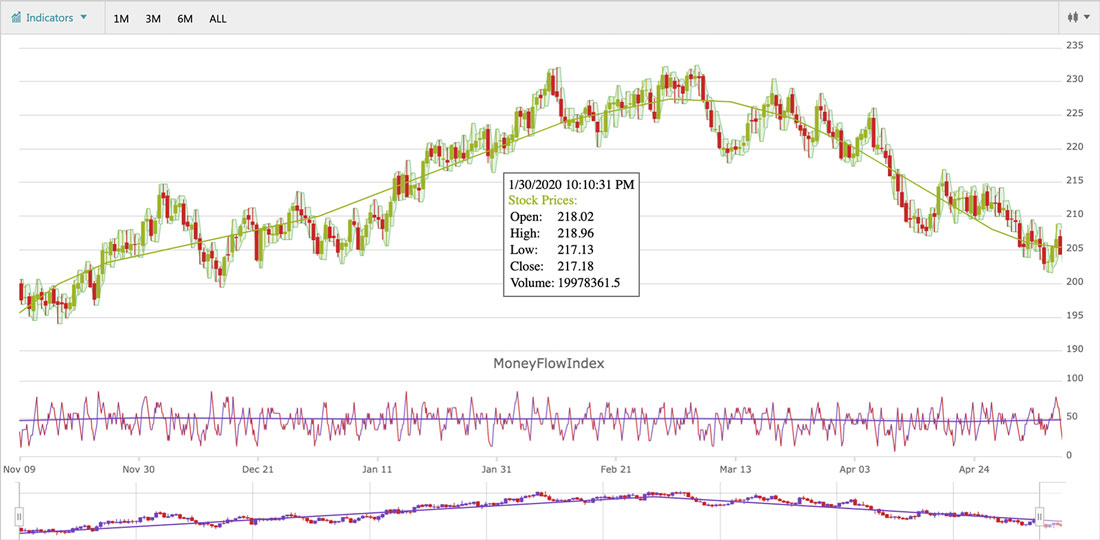The height and width of the screenshot is (540, 1100).
Task: Click the candlestick chart type icon
Action: [x=1074, y=18]
